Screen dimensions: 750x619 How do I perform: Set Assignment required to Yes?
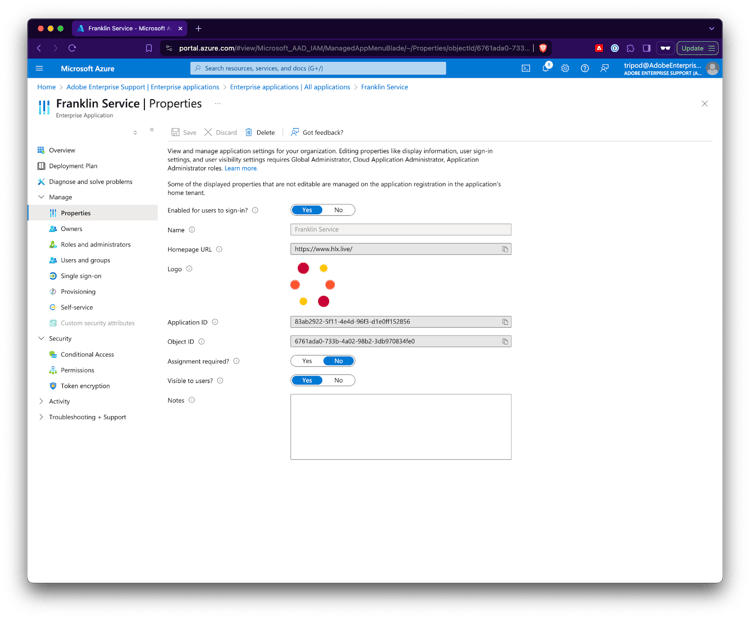click(307, 361)
